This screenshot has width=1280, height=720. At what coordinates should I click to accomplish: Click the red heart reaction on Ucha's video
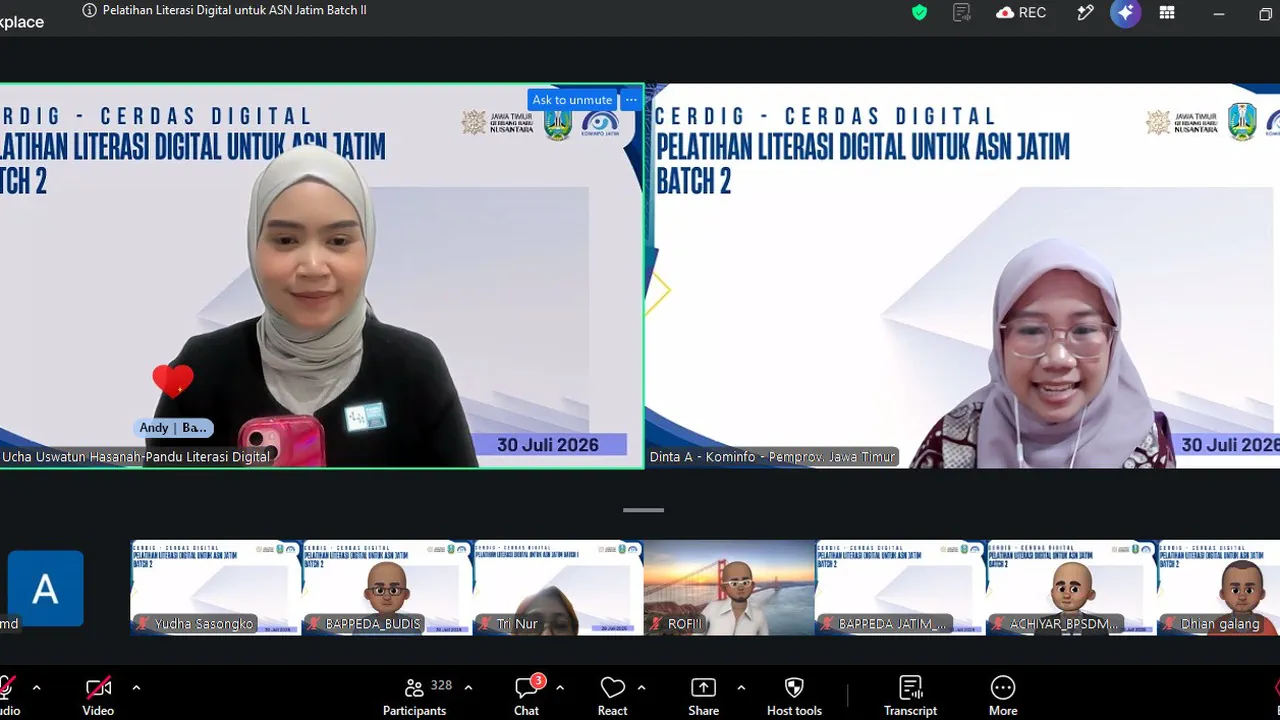click(x=173, y=380)
